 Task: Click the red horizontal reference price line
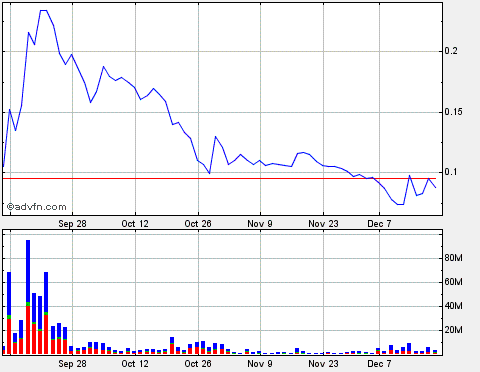point(219,179)
